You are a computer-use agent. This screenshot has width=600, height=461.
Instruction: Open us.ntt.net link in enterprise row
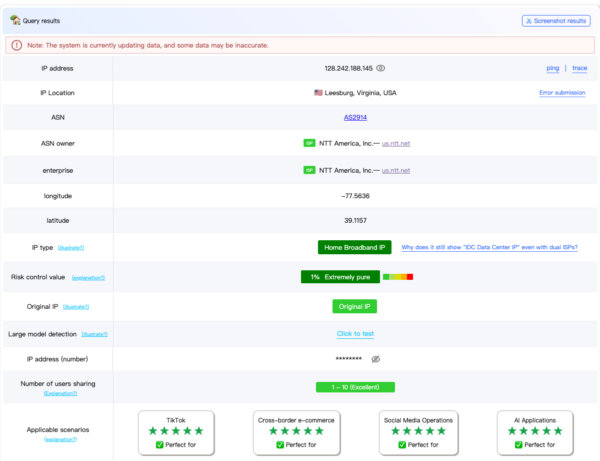[x=396, y=171]
